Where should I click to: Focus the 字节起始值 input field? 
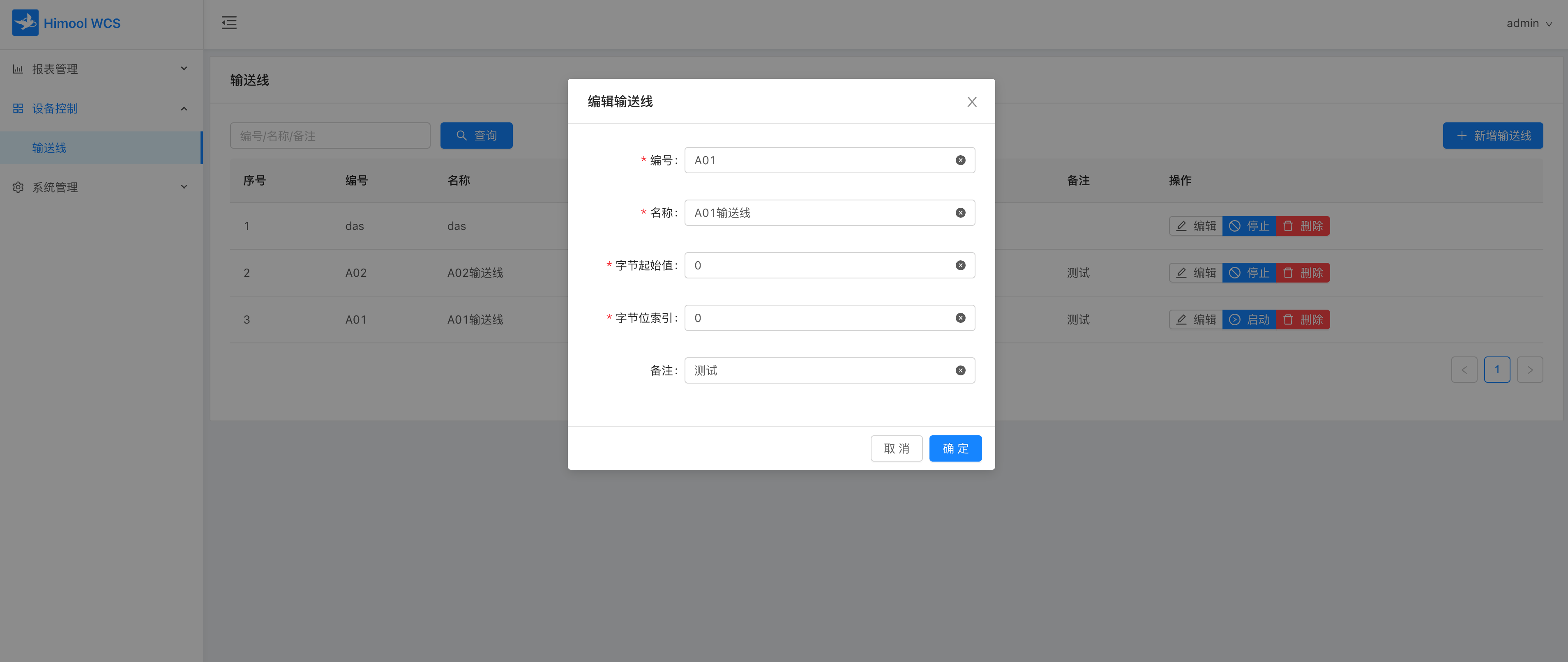830,265
